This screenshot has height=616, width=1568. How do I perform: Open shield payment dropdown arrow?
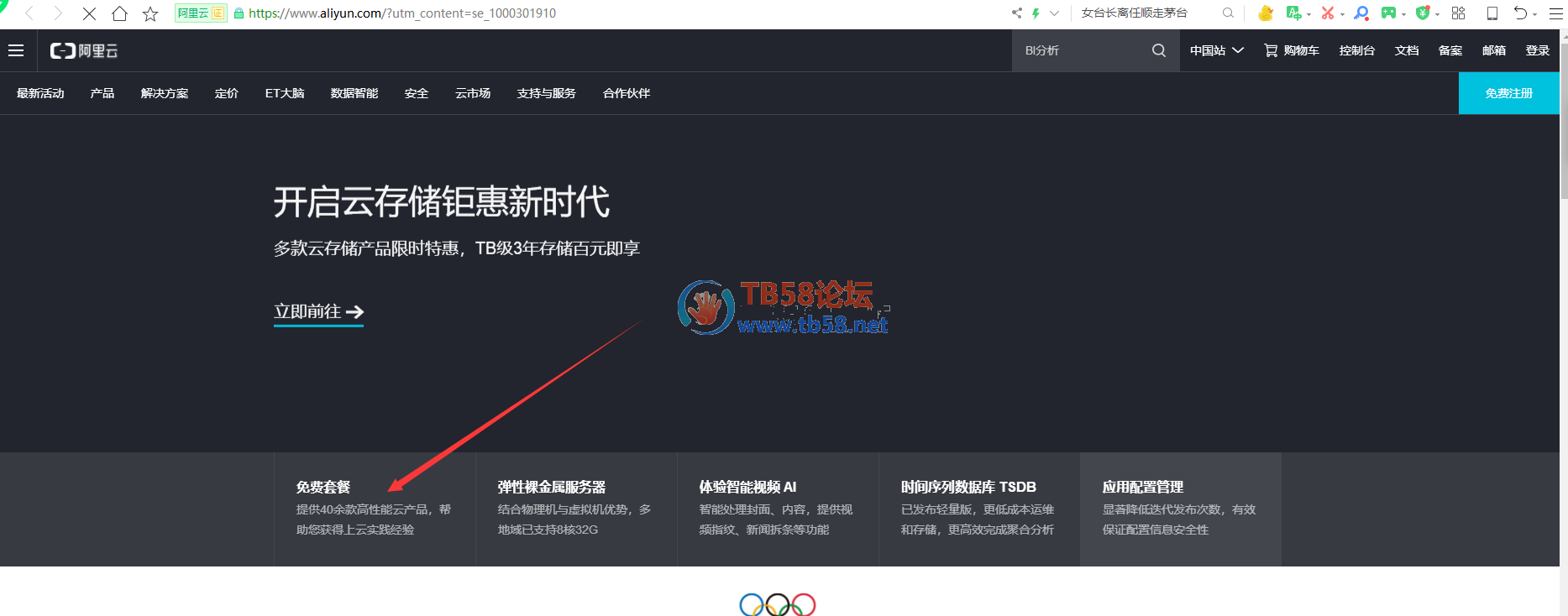coord(1437,14)
